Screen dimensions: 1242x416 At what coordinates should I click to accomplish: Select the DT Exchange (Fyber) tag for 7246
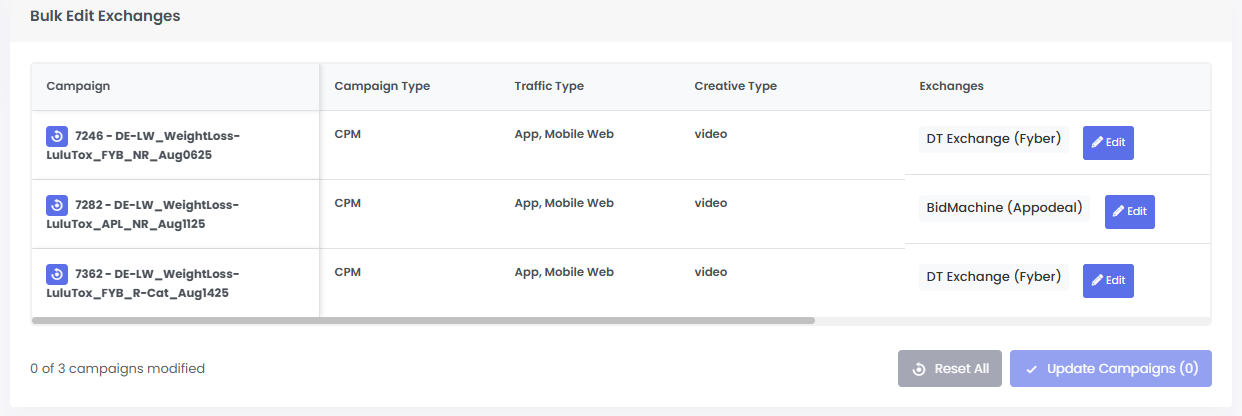(993, 139)
